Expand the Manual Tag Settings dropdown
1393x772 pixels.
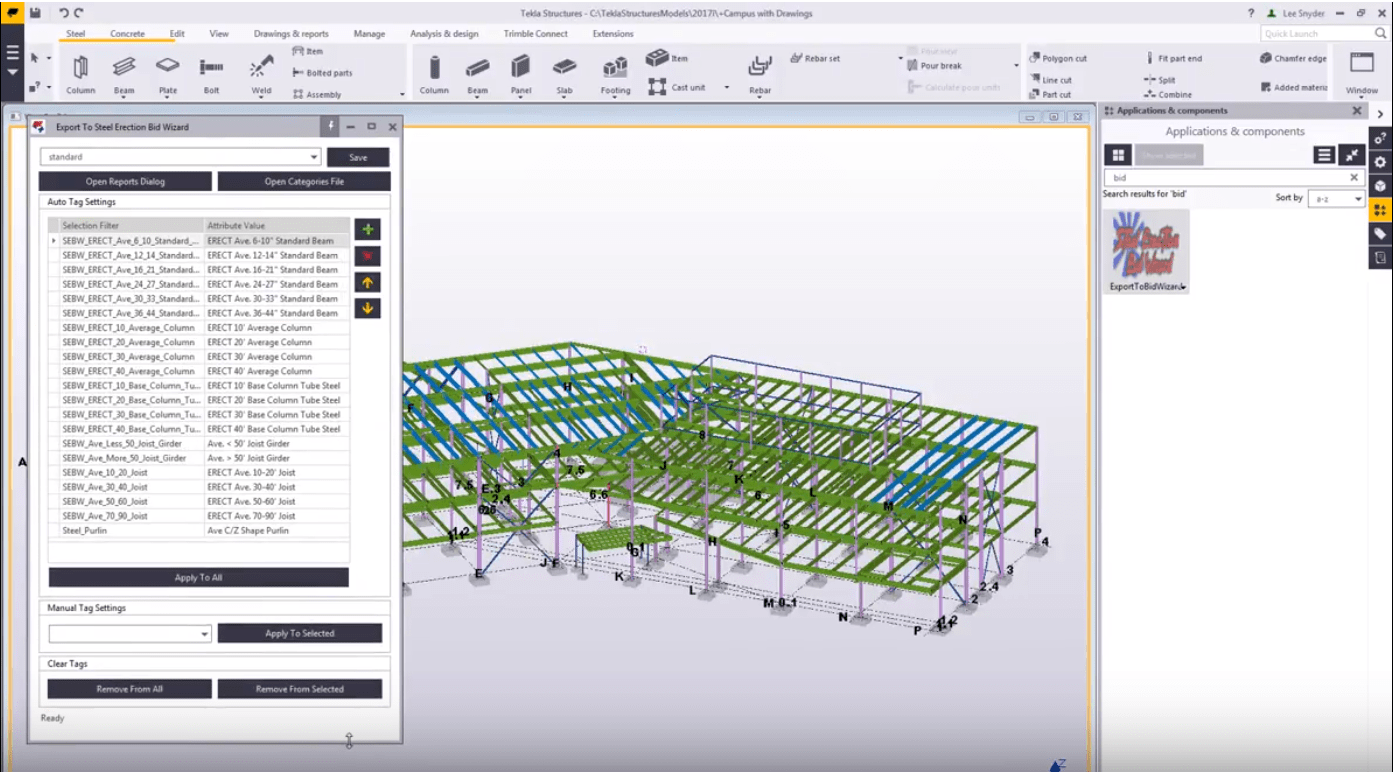205,634
